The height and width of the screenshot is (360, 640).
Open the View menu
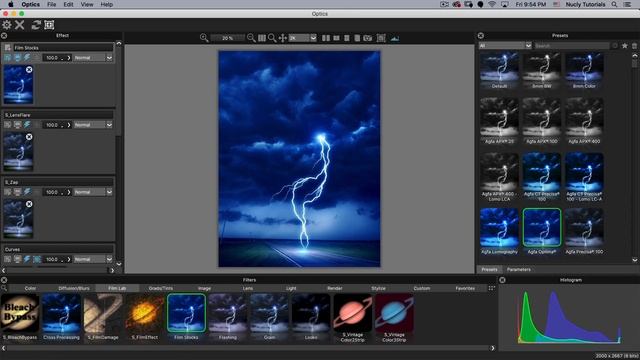[x=87, y=4]
